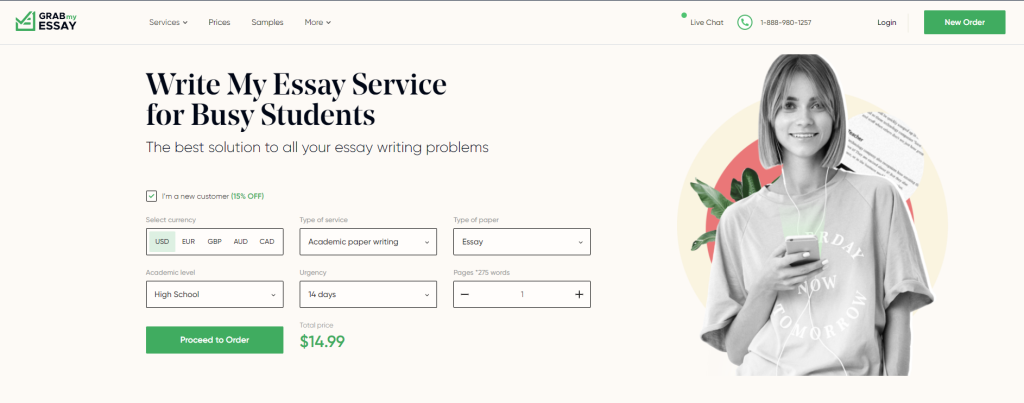Select USD currency option
This screenshot has height=403, width=1024.
click(162, 242)
